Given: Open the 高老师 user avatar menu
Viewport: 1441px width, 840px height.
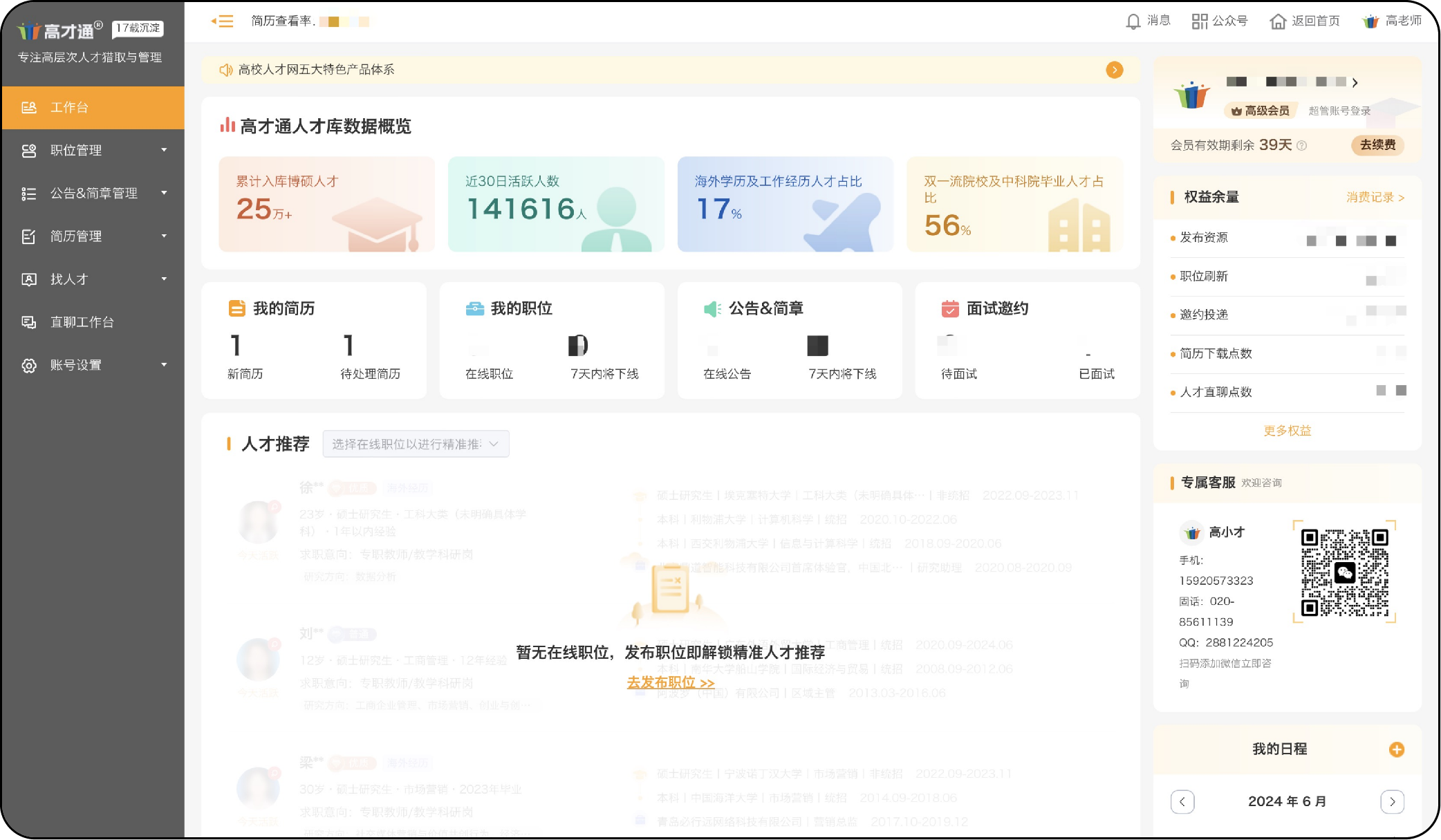Looking at the screenshot, I should pos(1370,21).
